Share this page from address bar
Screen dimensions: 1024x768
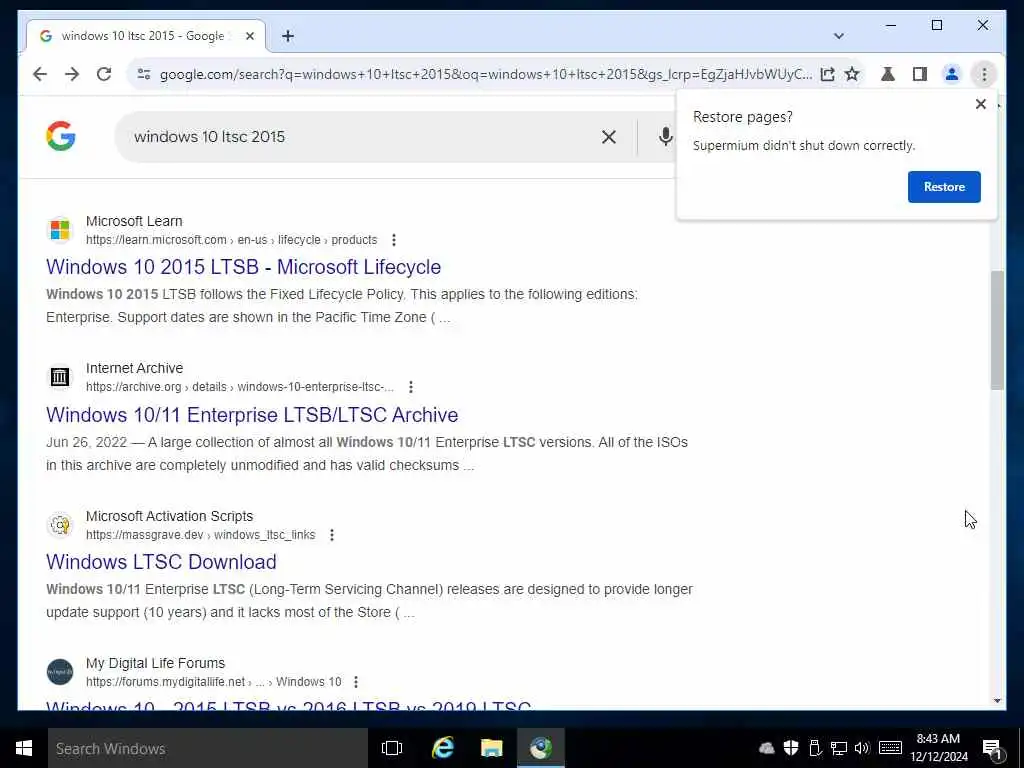[827, 74]
